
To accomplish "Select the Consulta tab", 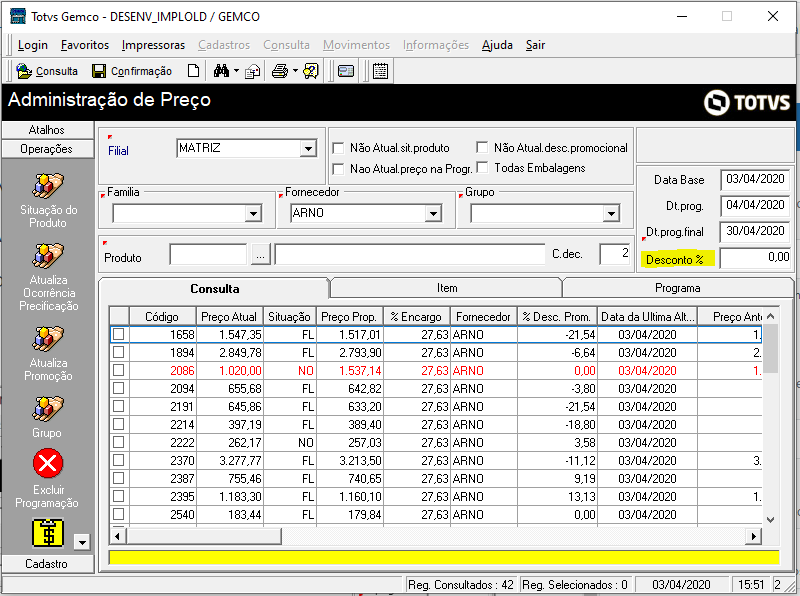I will coord(214,288).
